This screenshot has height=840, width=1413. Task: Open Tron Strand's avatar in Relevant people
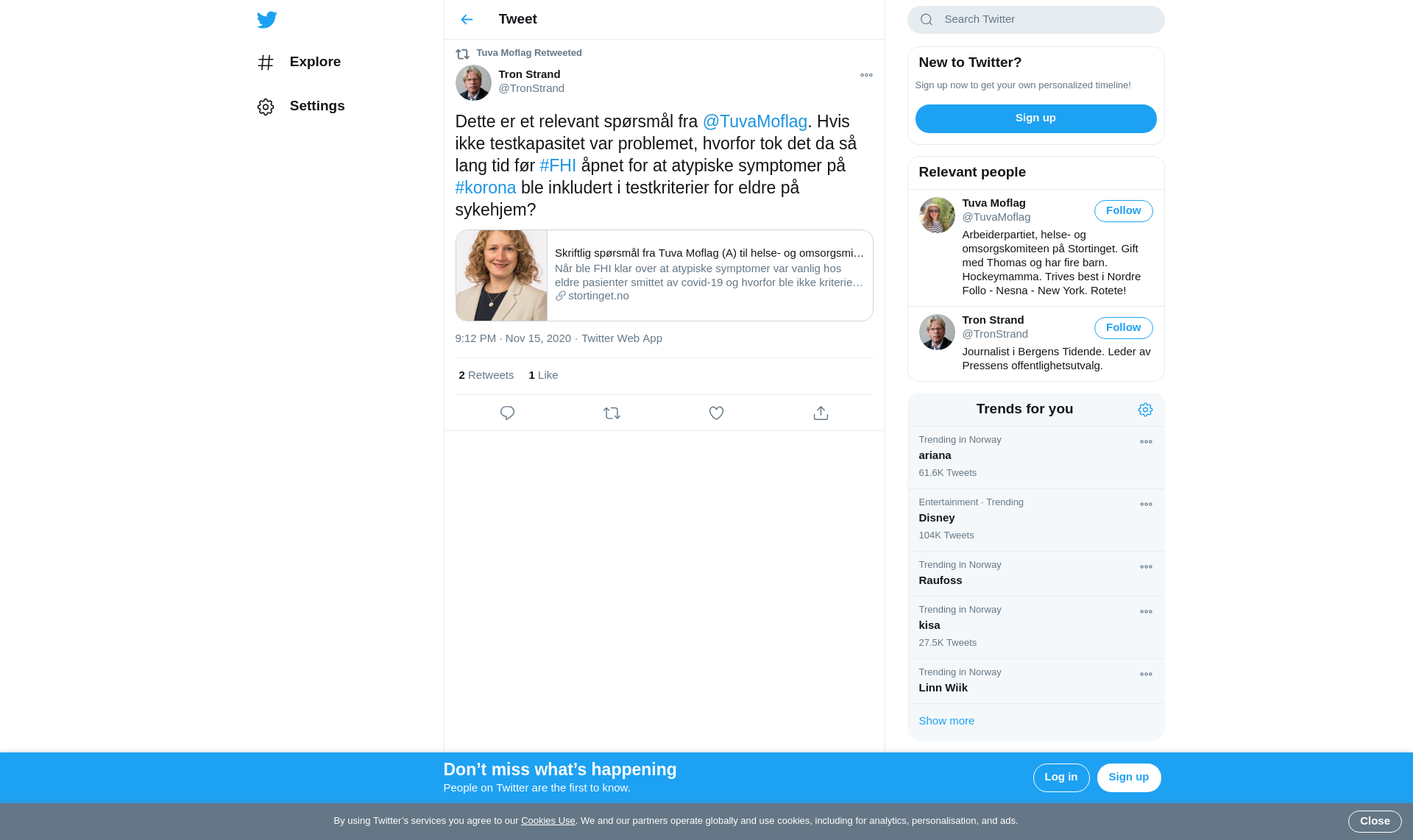937,332
